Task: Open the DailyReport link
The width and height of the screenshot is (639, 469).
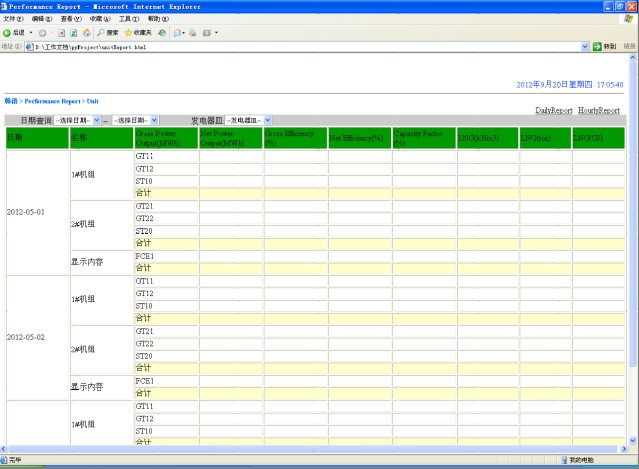Action: 553,110
